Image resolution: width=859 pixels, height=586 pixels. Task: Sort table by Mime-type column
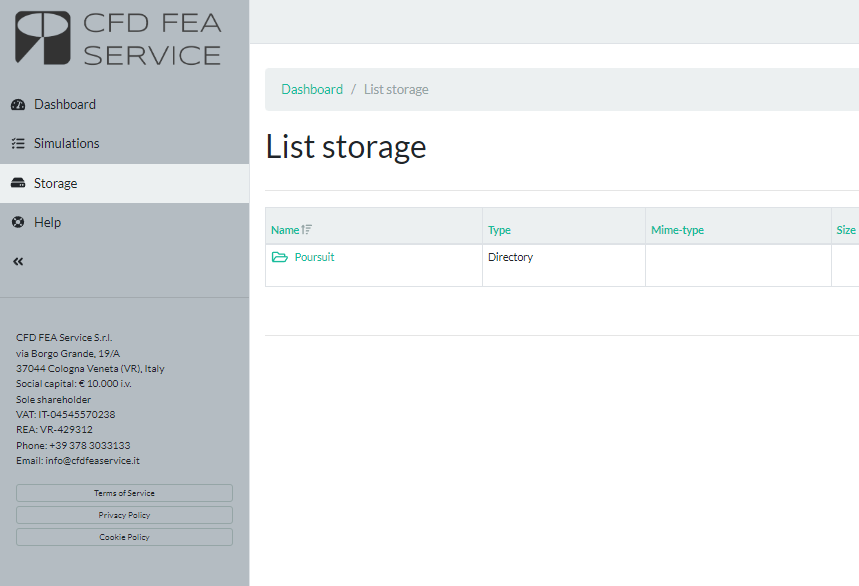point(677,230)
